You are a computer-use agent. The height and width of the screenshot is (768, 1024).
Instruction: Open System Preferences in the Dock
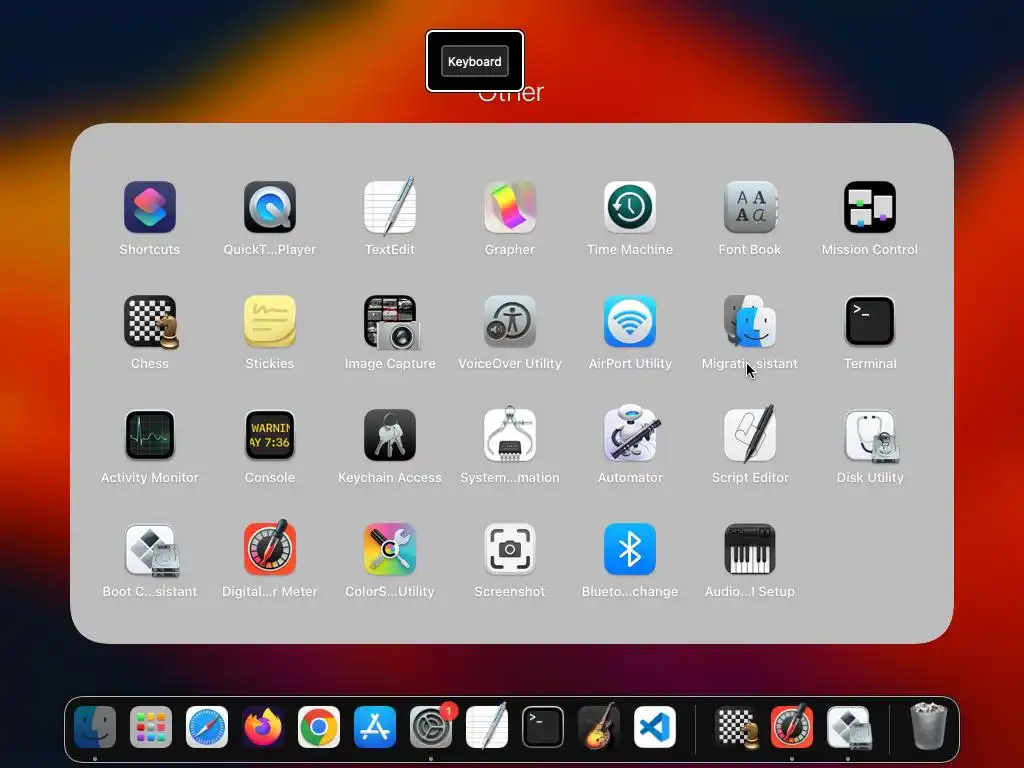(431, 727)
